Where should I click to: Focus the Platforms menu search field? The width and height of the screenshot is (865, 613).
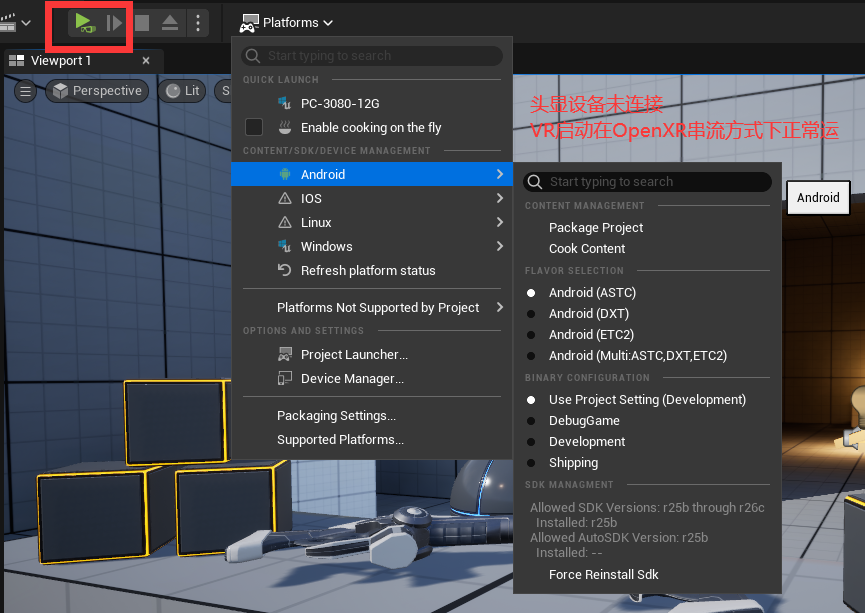tap(372, 56)
